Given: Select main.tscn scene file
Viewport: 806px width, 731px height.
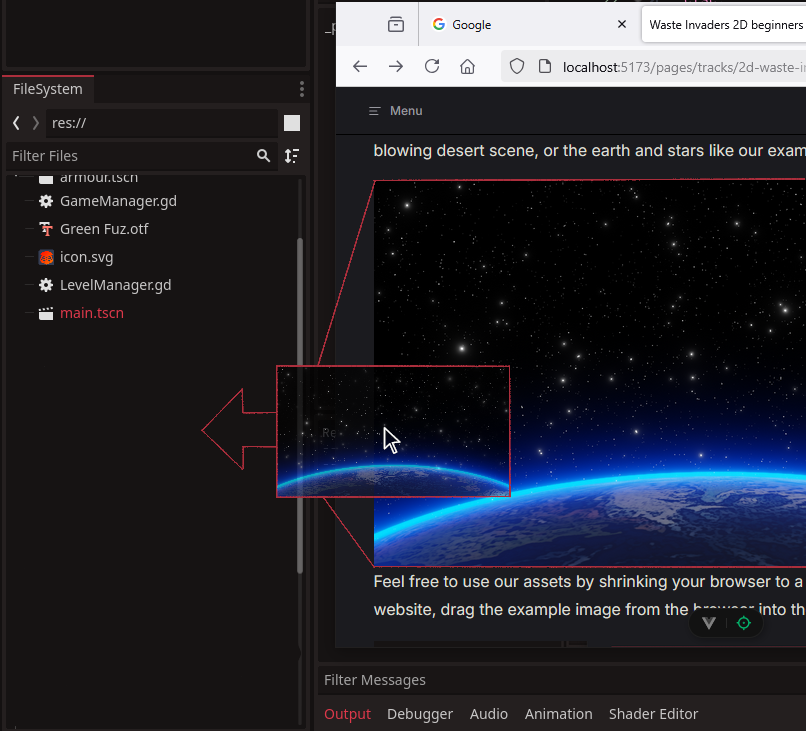Looking at the screenshot, I should coord(91,313).
